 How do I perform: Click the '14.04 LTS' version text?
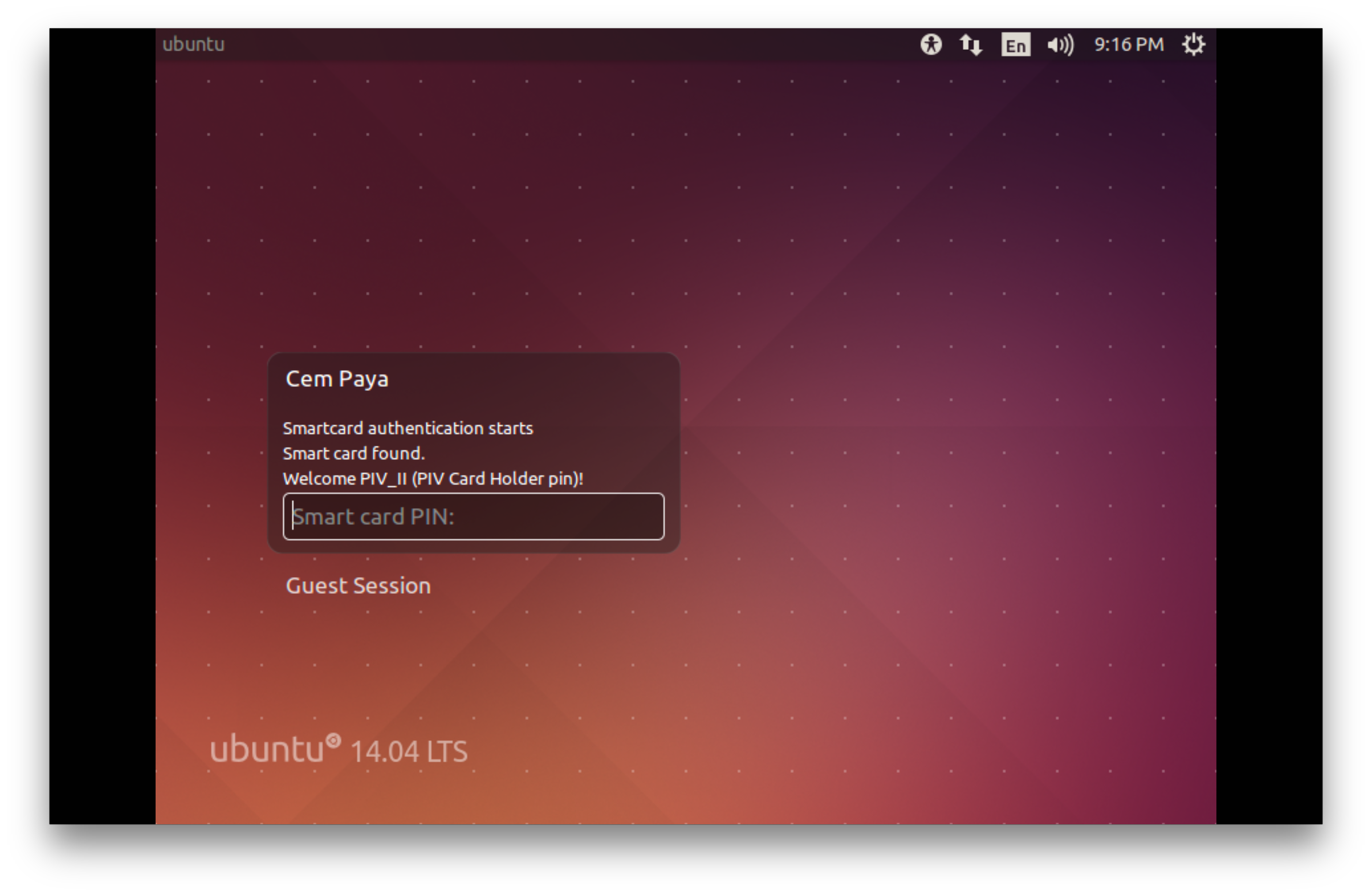tap(409, 751)
